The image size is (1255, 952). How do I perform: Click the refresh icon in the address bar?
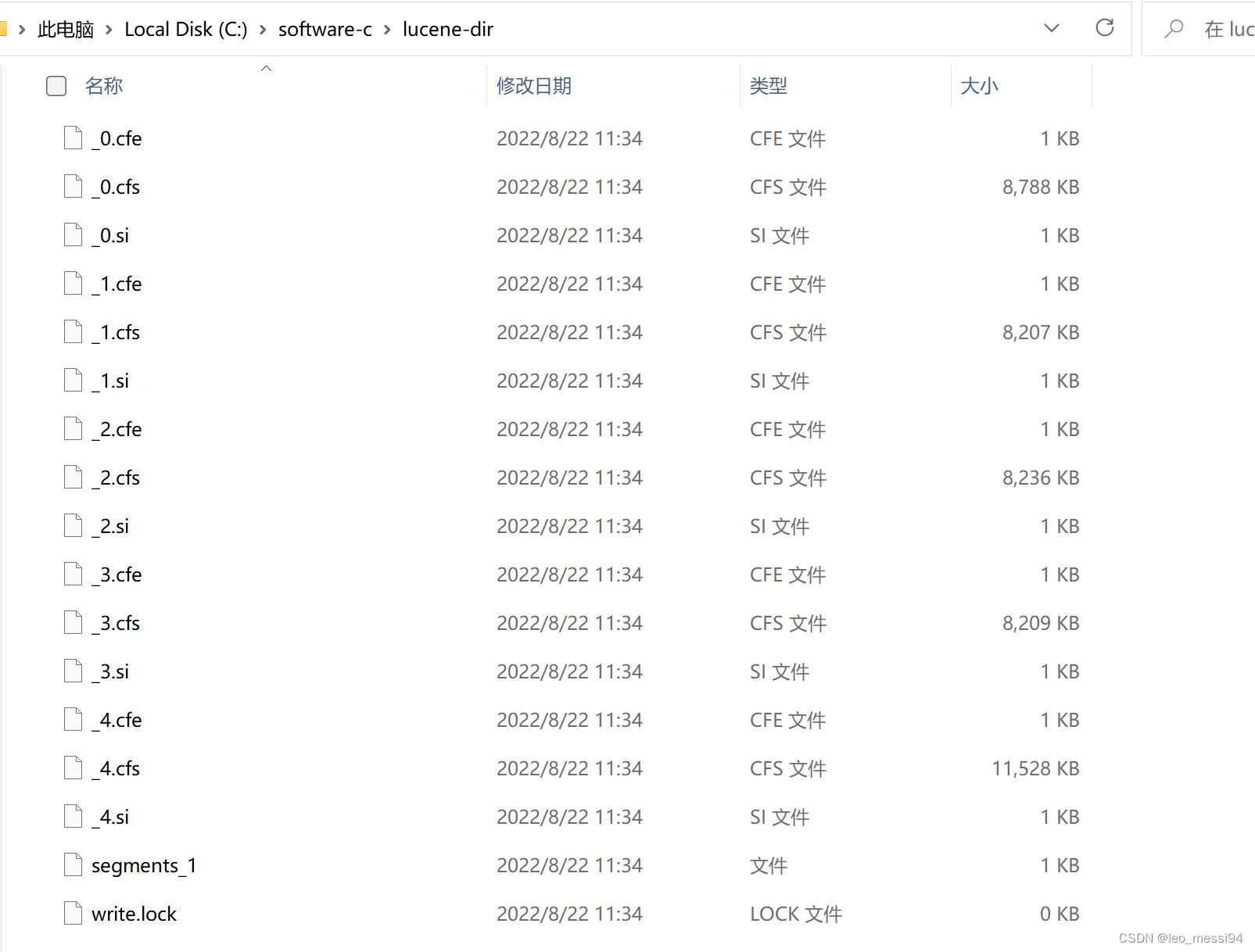point(1105,28)
